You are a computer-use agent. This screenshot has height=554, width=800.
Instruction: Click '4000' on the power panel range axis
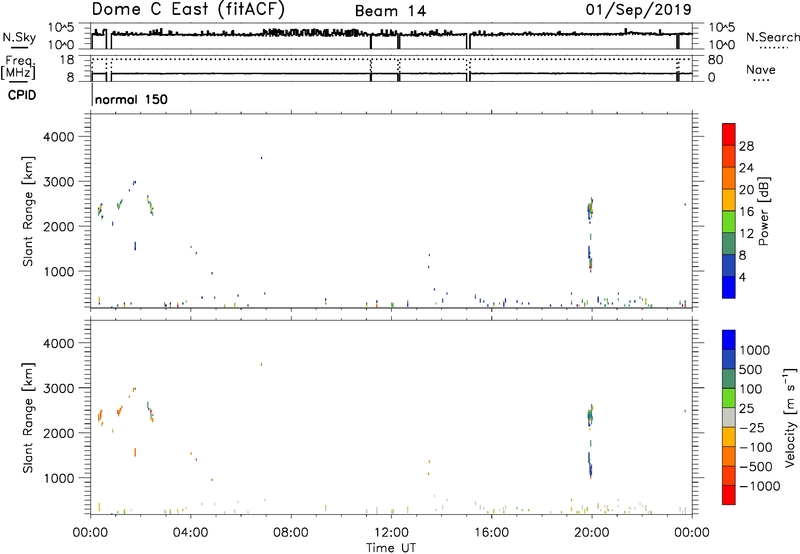coord(59,137)
